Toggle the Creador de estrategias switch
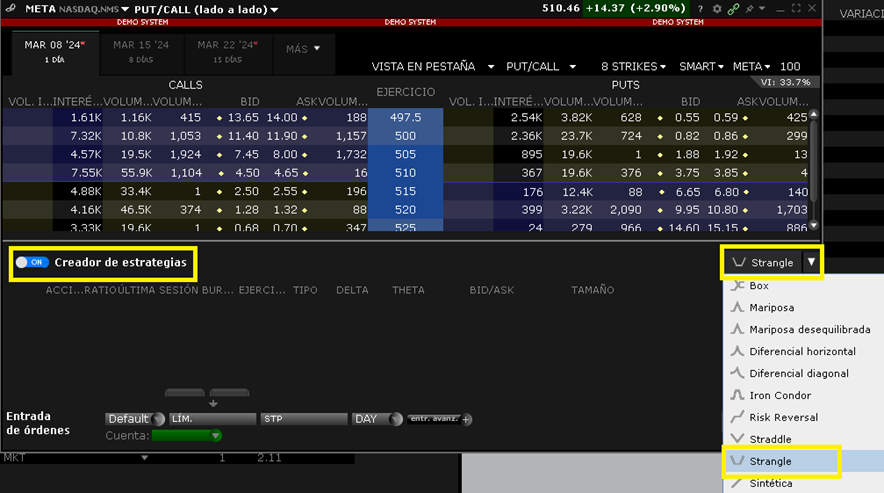Screen dimensions: 884x493 click(x=33, y=262)
